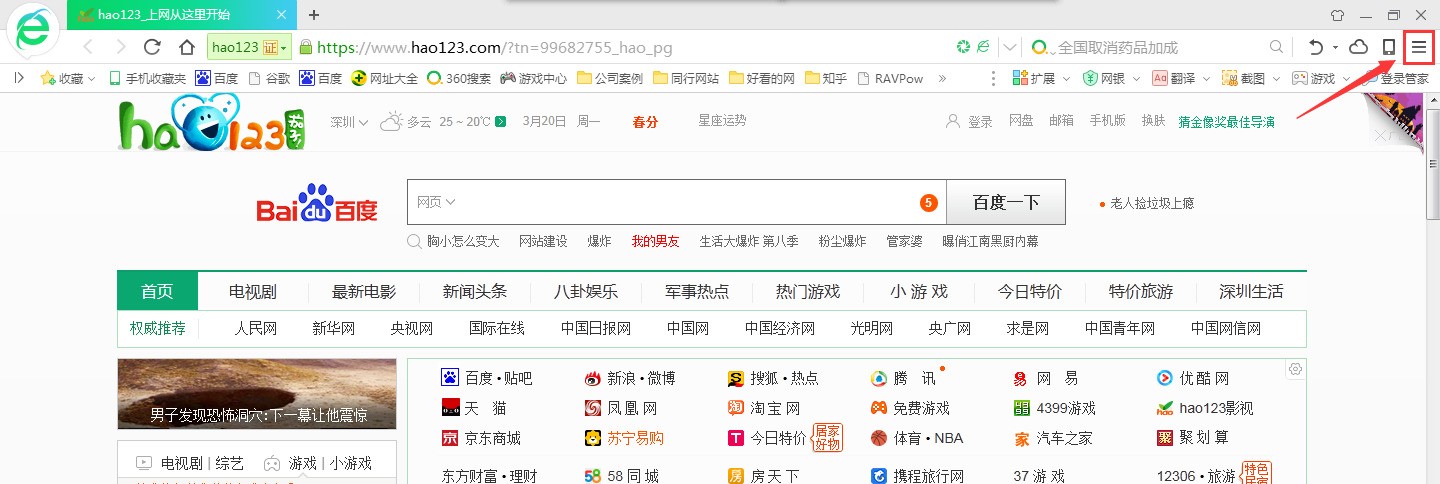The width and height of the screenshot is (1440, 484).
Task: Open the RAVPow bookmark
Action: tap(889, 78)
